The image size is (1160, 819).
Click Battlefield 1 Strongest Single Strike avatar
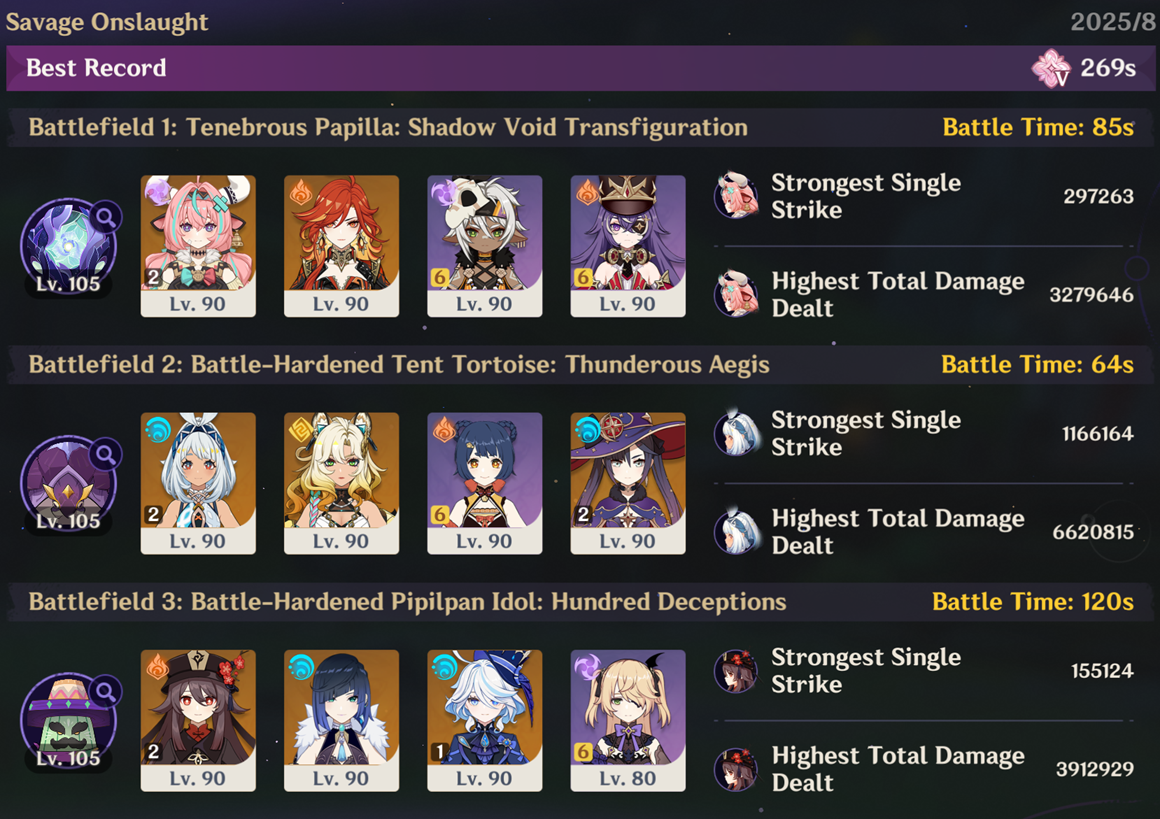736,196
